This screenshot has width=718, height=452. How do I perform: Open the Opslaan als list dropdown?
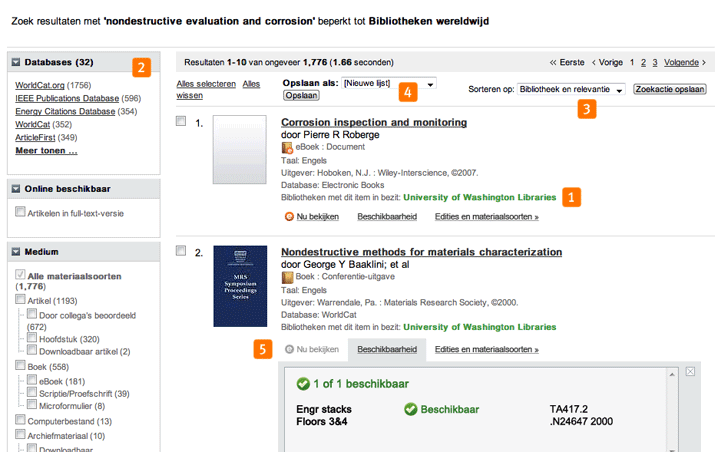pyautogui.click(x=431, y=84)
